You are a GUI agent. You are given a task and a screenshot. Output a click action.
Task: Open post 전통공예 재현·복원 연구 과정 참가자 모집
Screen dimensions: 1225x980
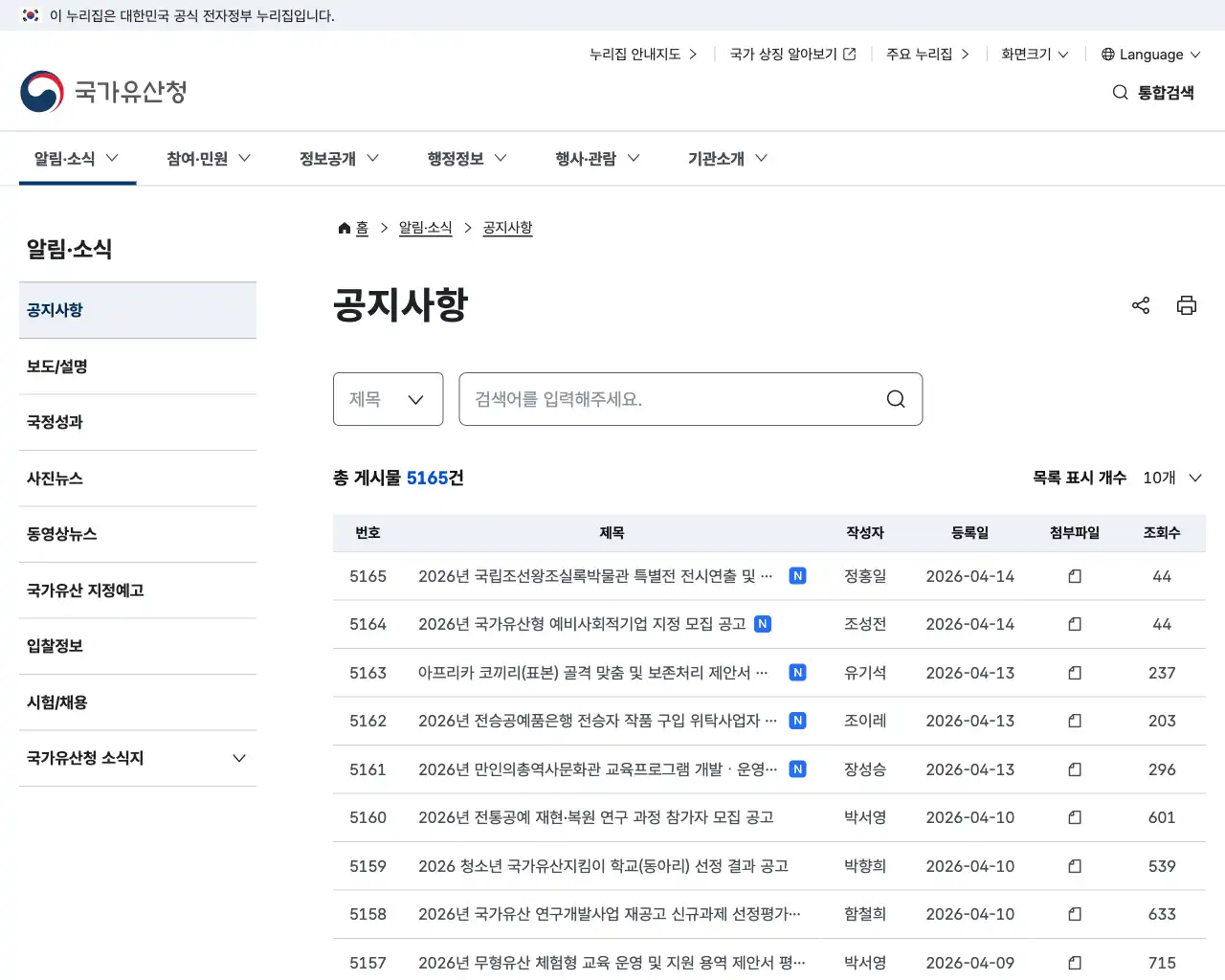click(595, 817)
